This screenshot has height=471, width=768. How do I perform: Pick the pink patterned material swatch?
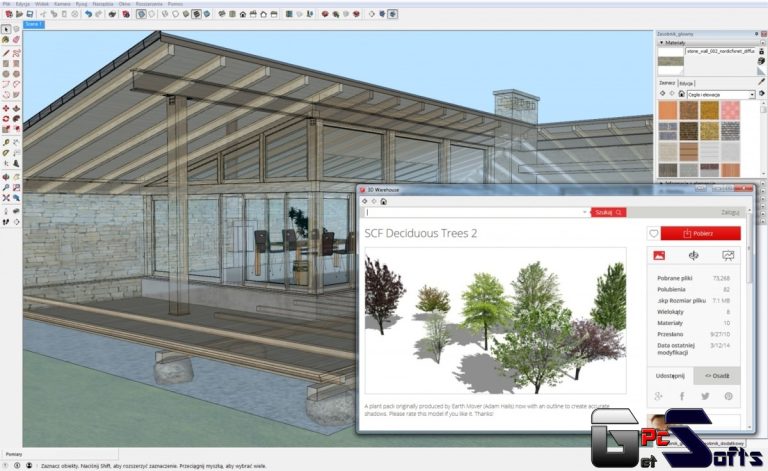pyautogui.click(x=730, y=111)
